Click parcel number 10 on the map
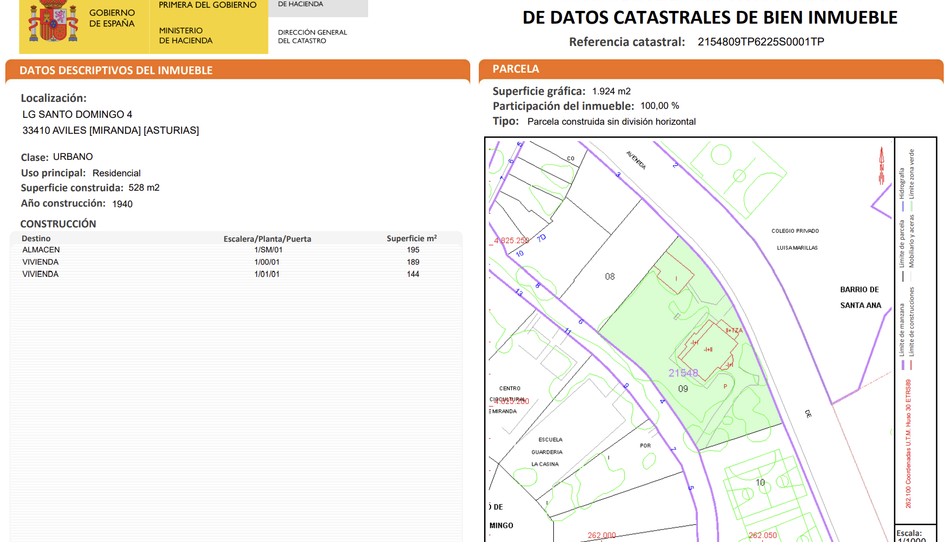 pos(760,483)
